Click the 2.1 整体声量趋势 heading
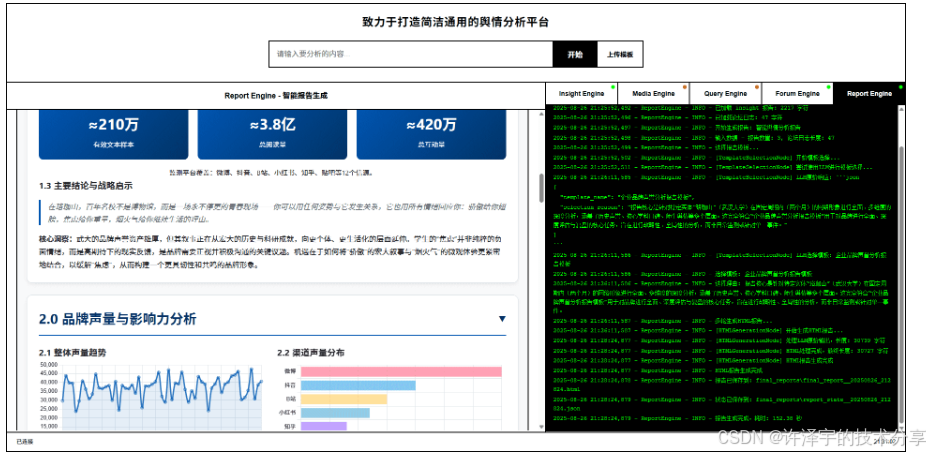Viewport: 930px width, 453px height. click(x=72, y=353)
